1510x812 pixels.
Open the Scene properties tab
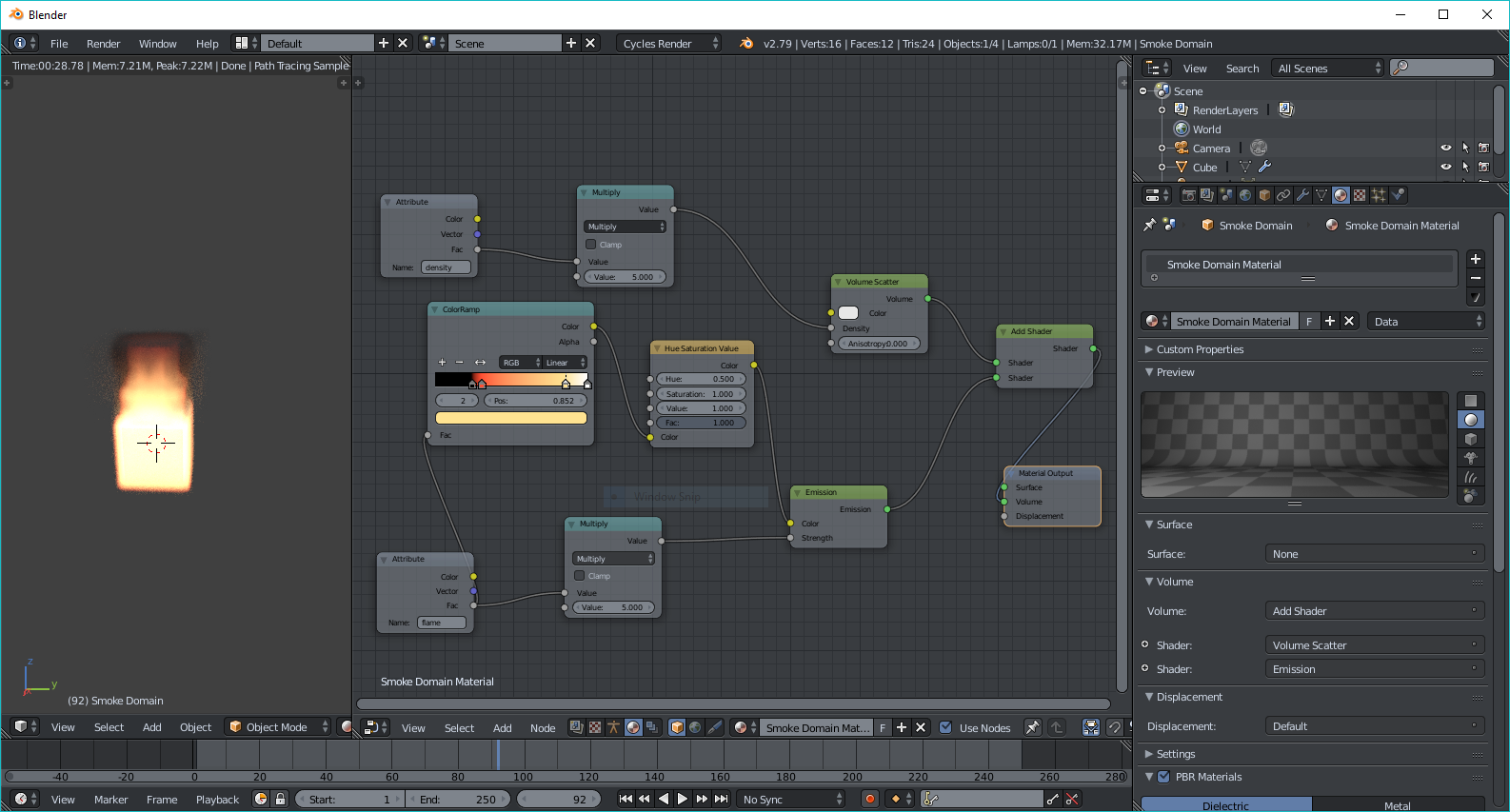(1226, 195)
